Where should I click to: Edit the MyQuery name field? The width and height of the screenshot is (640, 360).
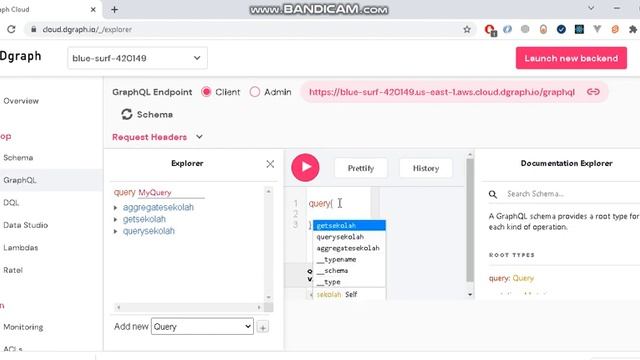(x=171, y=193)
